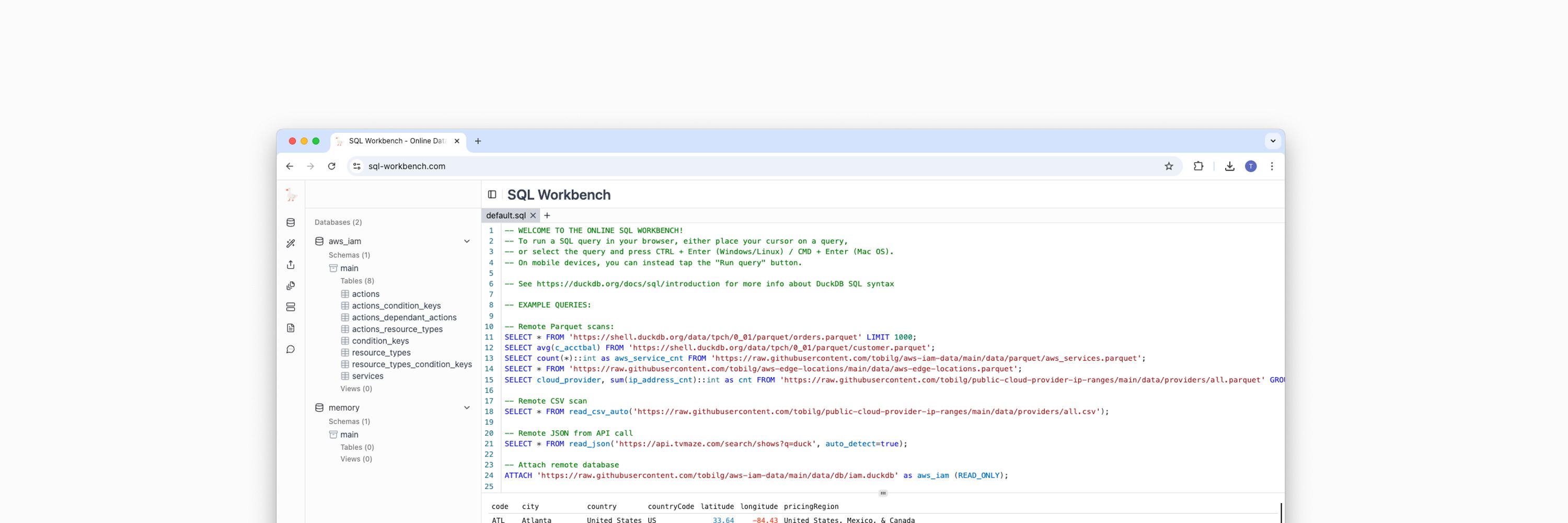This screenshot has width=1568, height=523.
Task: Click Views (0) under aws_iam
Action: tap(356, 389)
